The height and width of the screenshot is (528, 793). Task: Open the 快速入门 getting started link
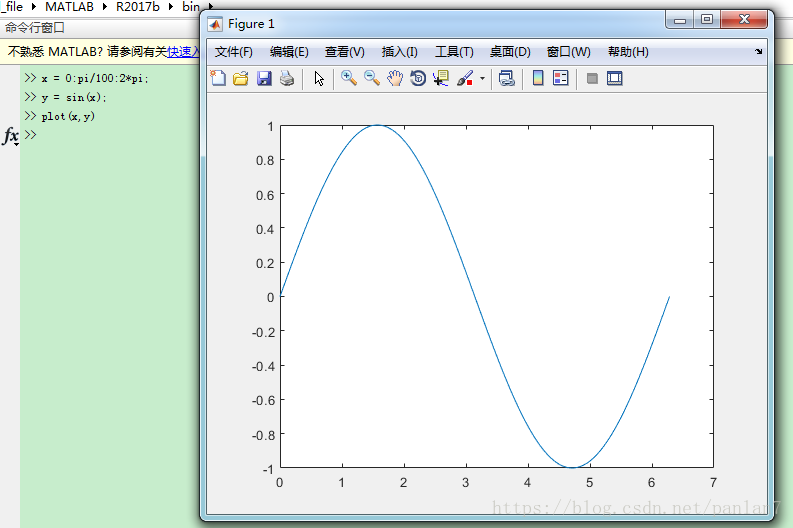coord(183,51)
